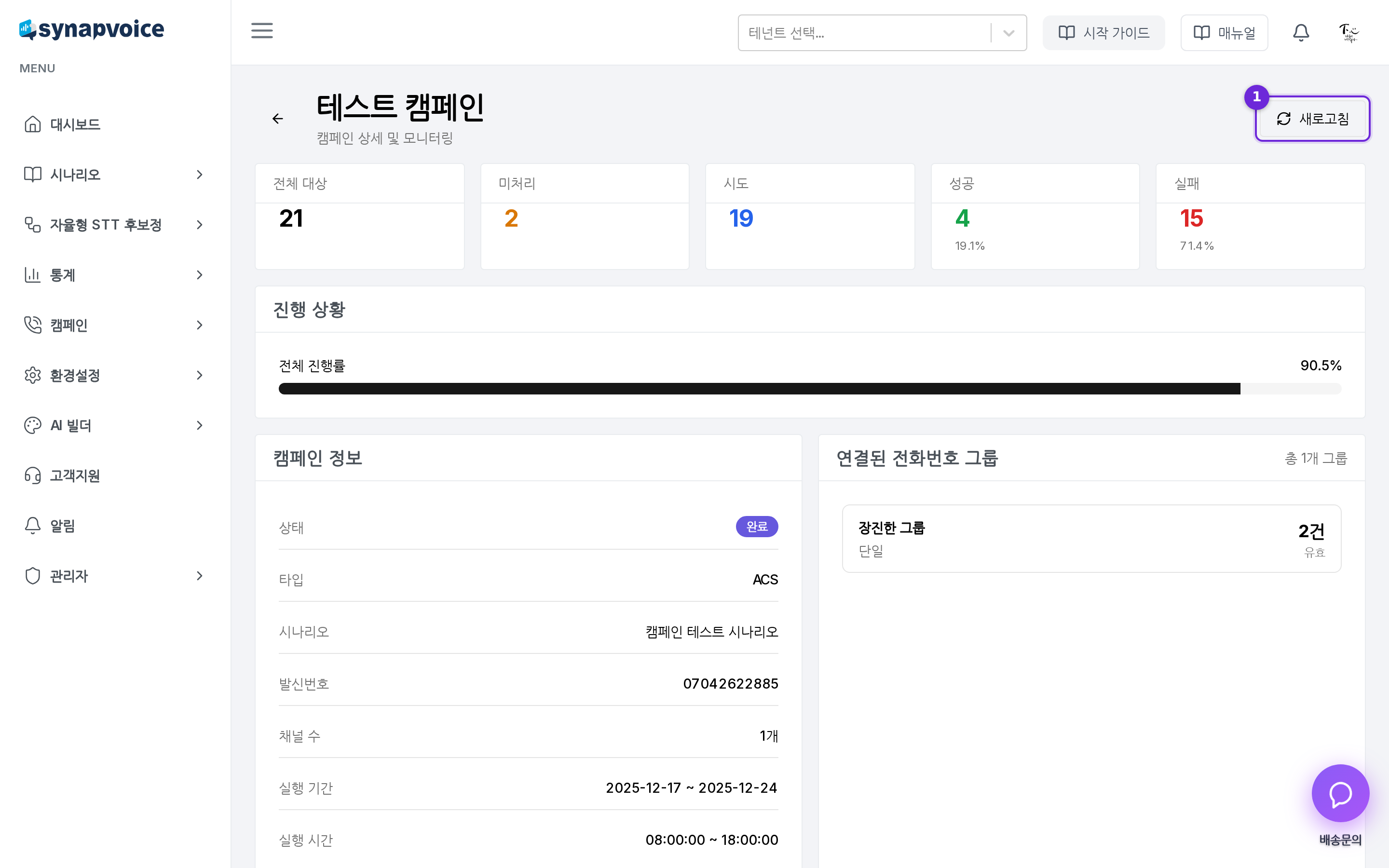The height and width of the screenshot is (868, 1389).
Task: Expand the 캠페인 submenu chevron
Action: (x=199, y=325)
